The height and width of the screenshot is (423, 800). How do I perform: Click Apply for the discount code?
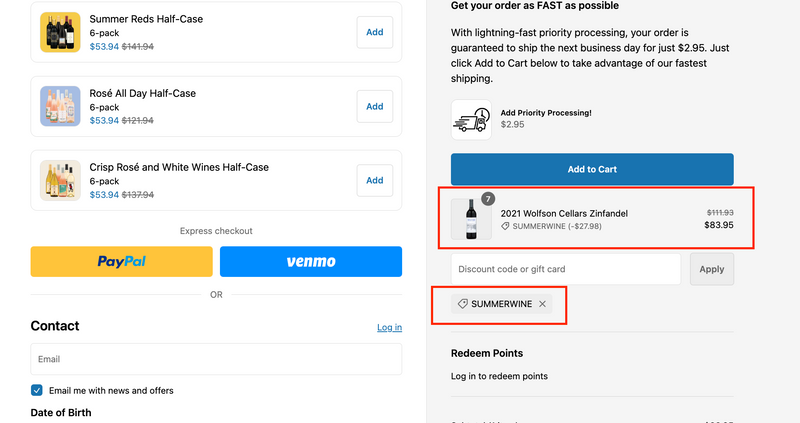coord(711,269)
